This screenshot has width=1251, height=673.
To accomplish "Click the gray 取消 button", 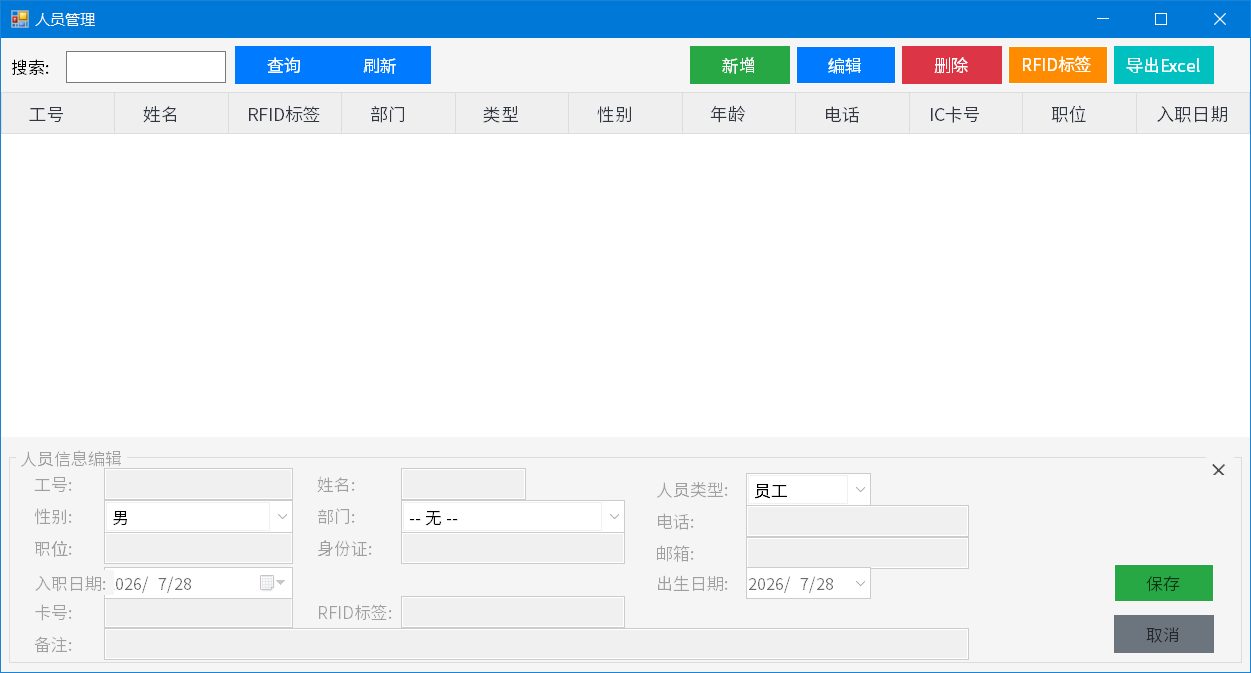I will (1163, 634).
